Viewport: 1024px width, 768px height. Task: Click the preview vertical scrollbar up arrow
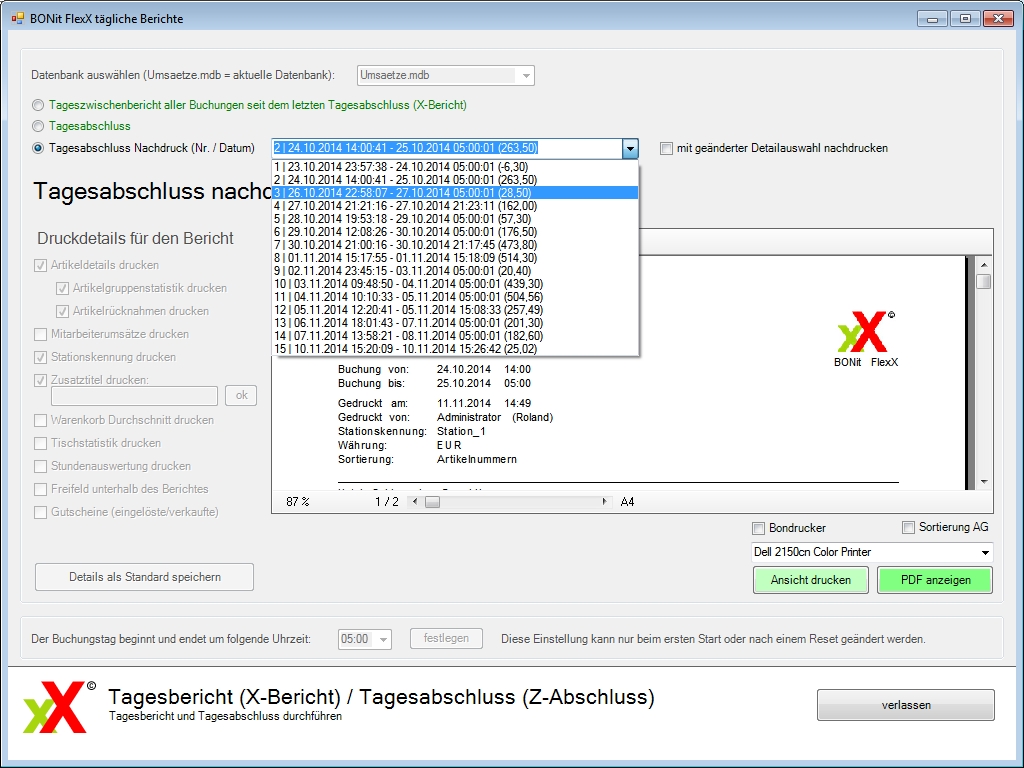pyautogui.click(x=984, y=264)
